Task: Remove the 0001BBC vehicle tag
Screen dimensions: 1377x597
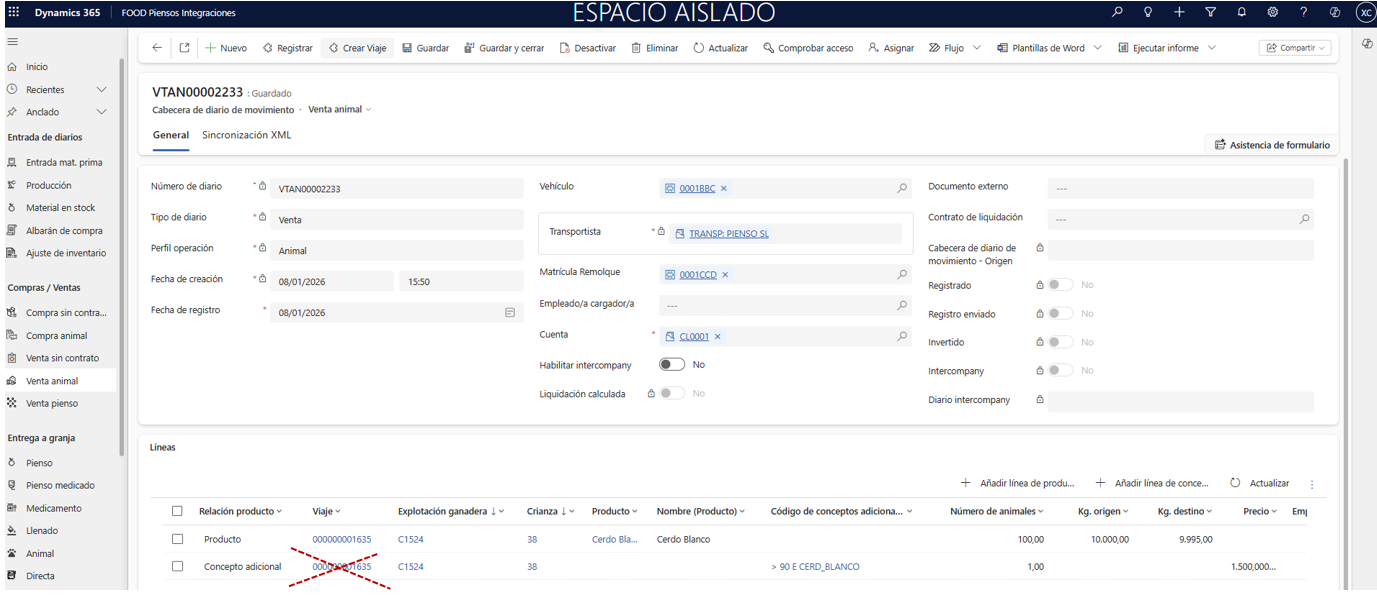Action: coord(724,188)
